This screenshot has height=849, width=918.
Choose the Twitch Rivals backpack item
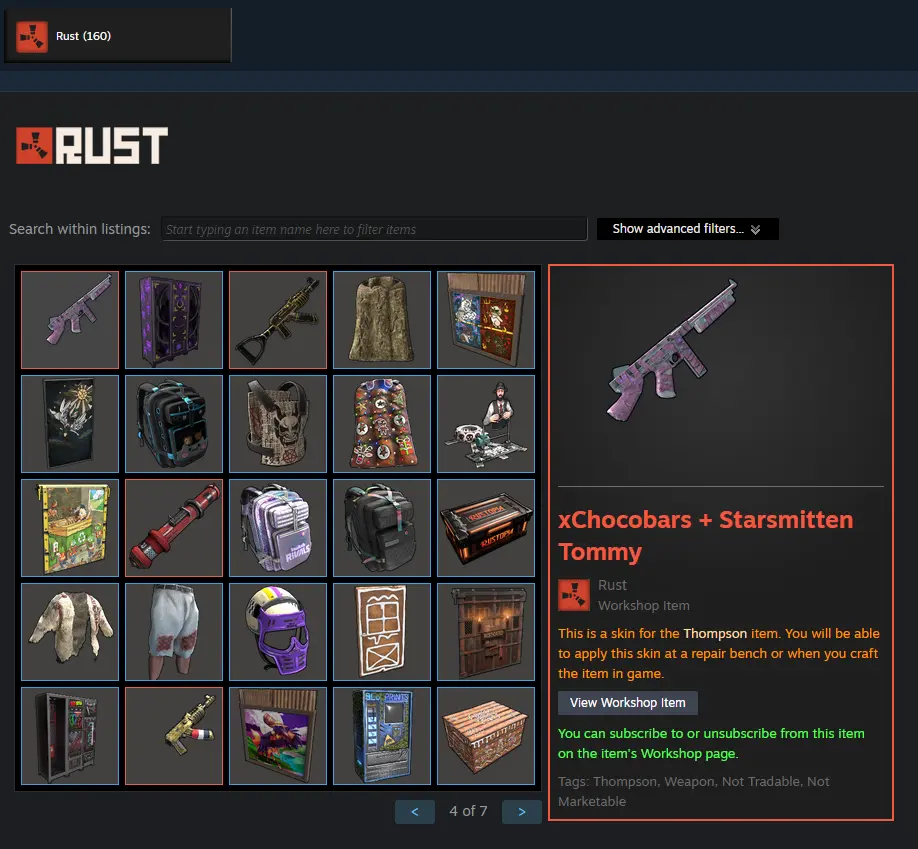278,528
